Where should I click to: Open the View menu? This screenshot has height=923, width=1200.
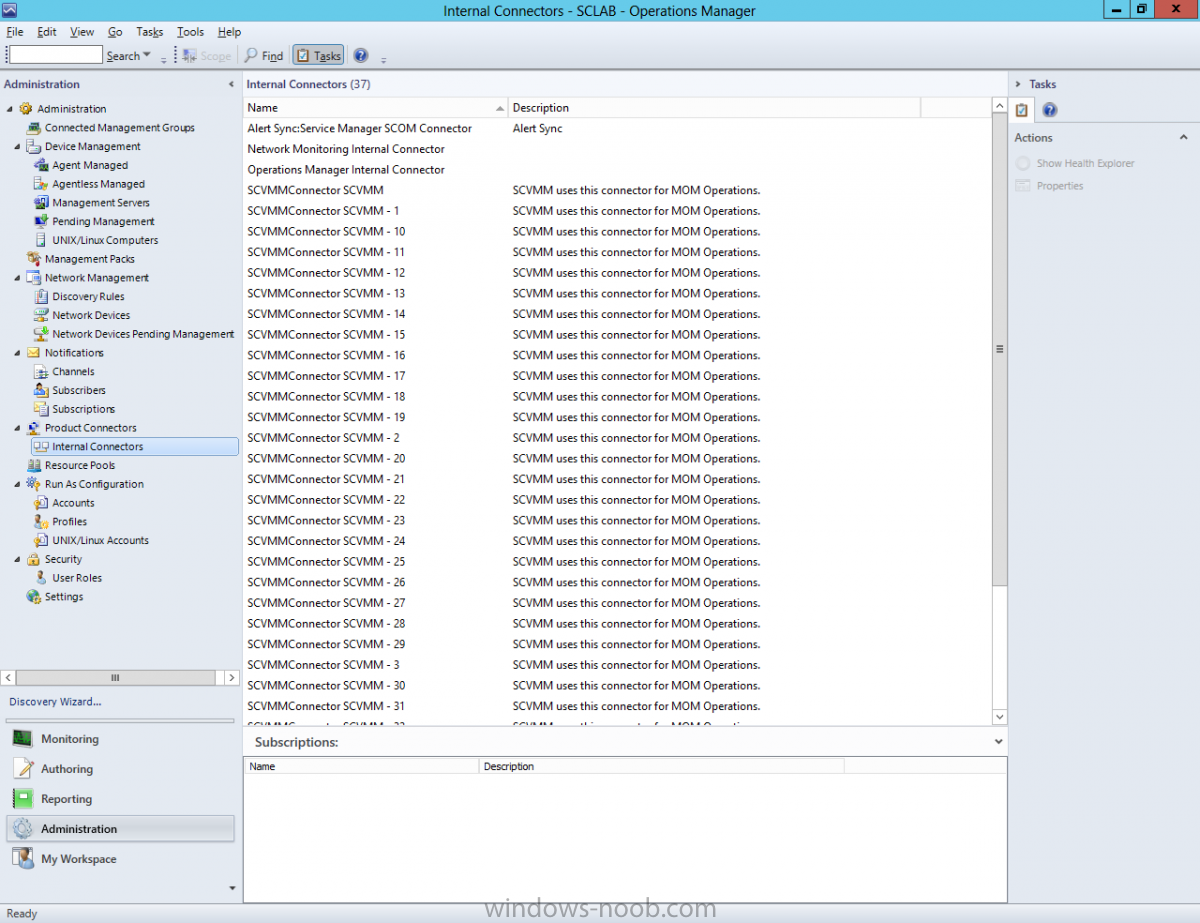82,32
